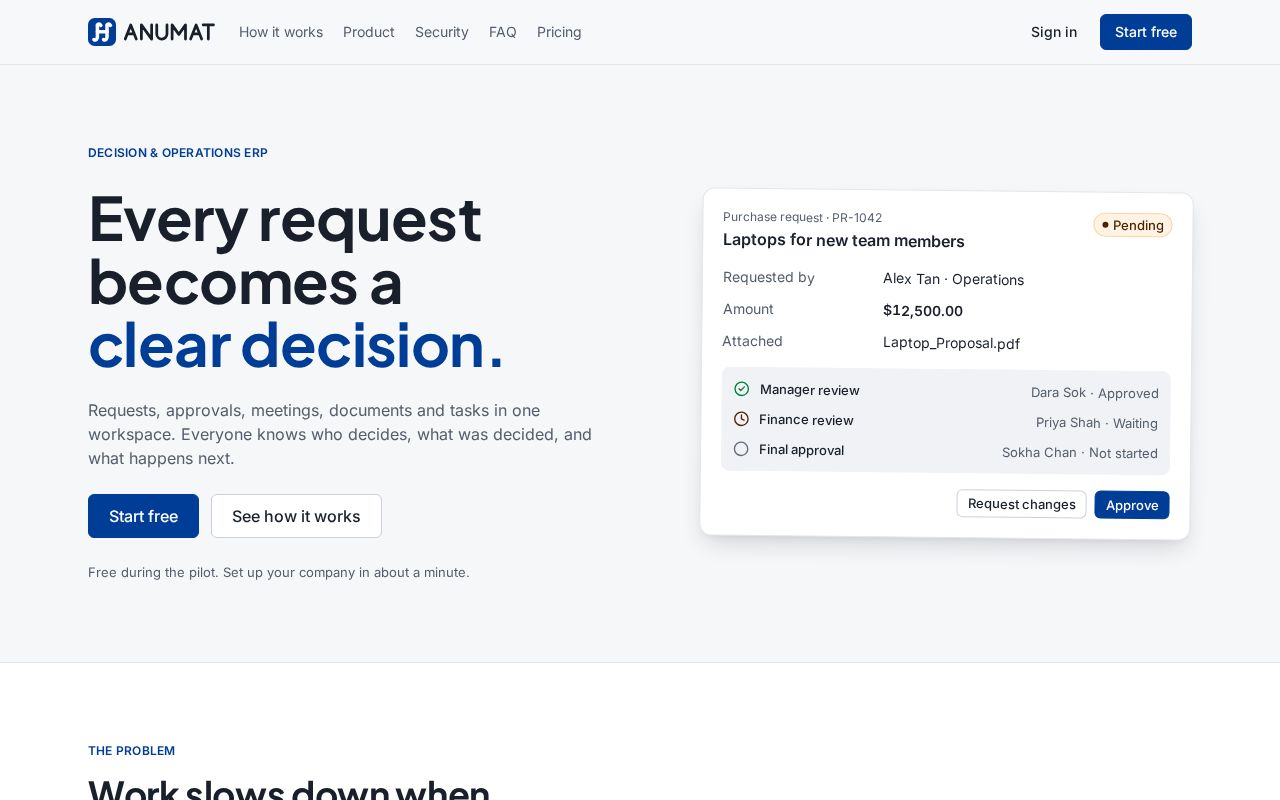Click the ANUMAT brand name text
Image resolution: width=1280 pixels, height=800 pixels.
tap(169, 32)
